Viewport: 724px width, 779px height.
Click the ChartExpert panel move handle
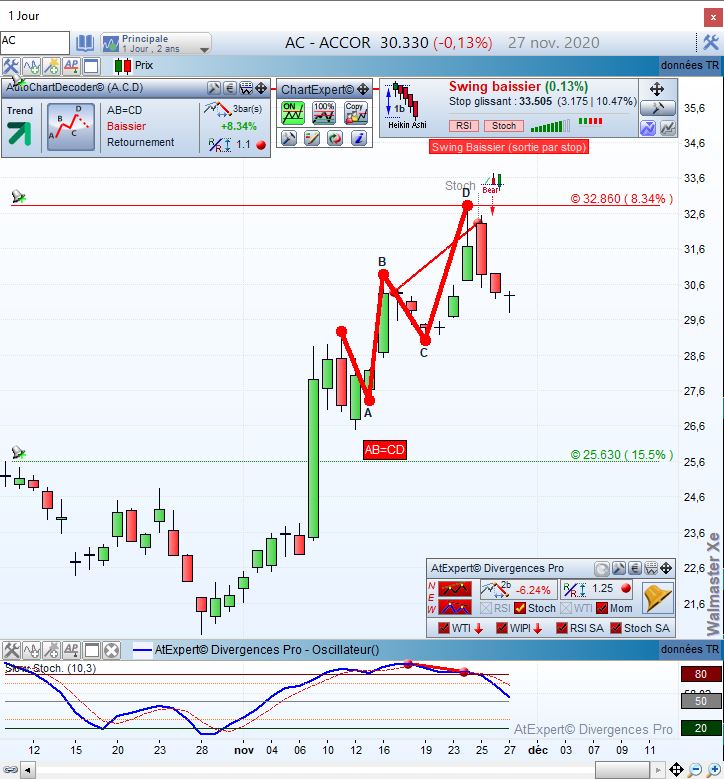coord(363,89)
